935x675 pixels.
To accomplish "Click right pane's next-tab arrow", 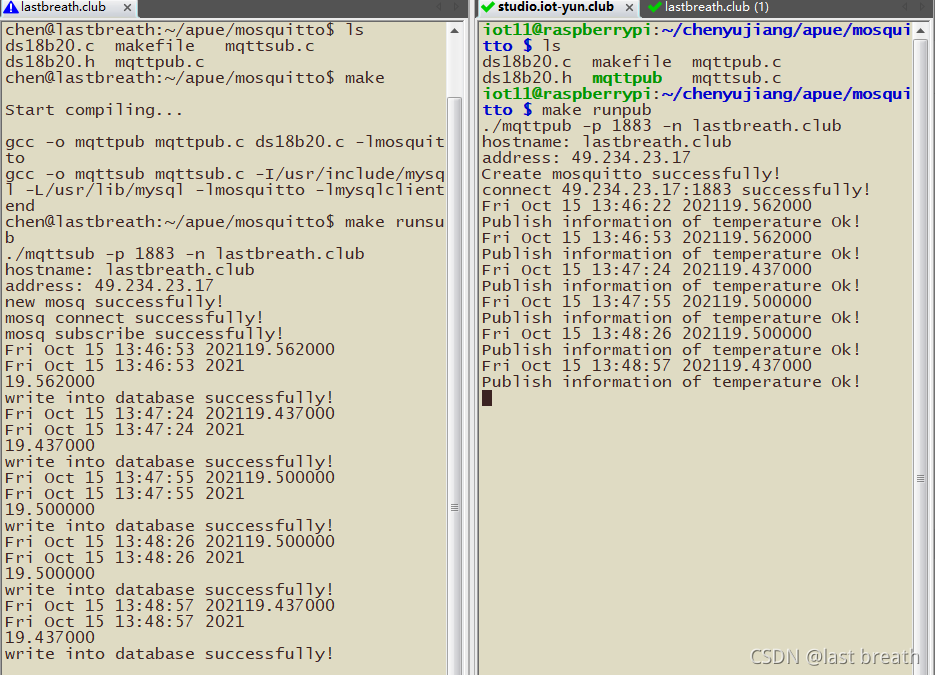I will click(x=924, y=7).
